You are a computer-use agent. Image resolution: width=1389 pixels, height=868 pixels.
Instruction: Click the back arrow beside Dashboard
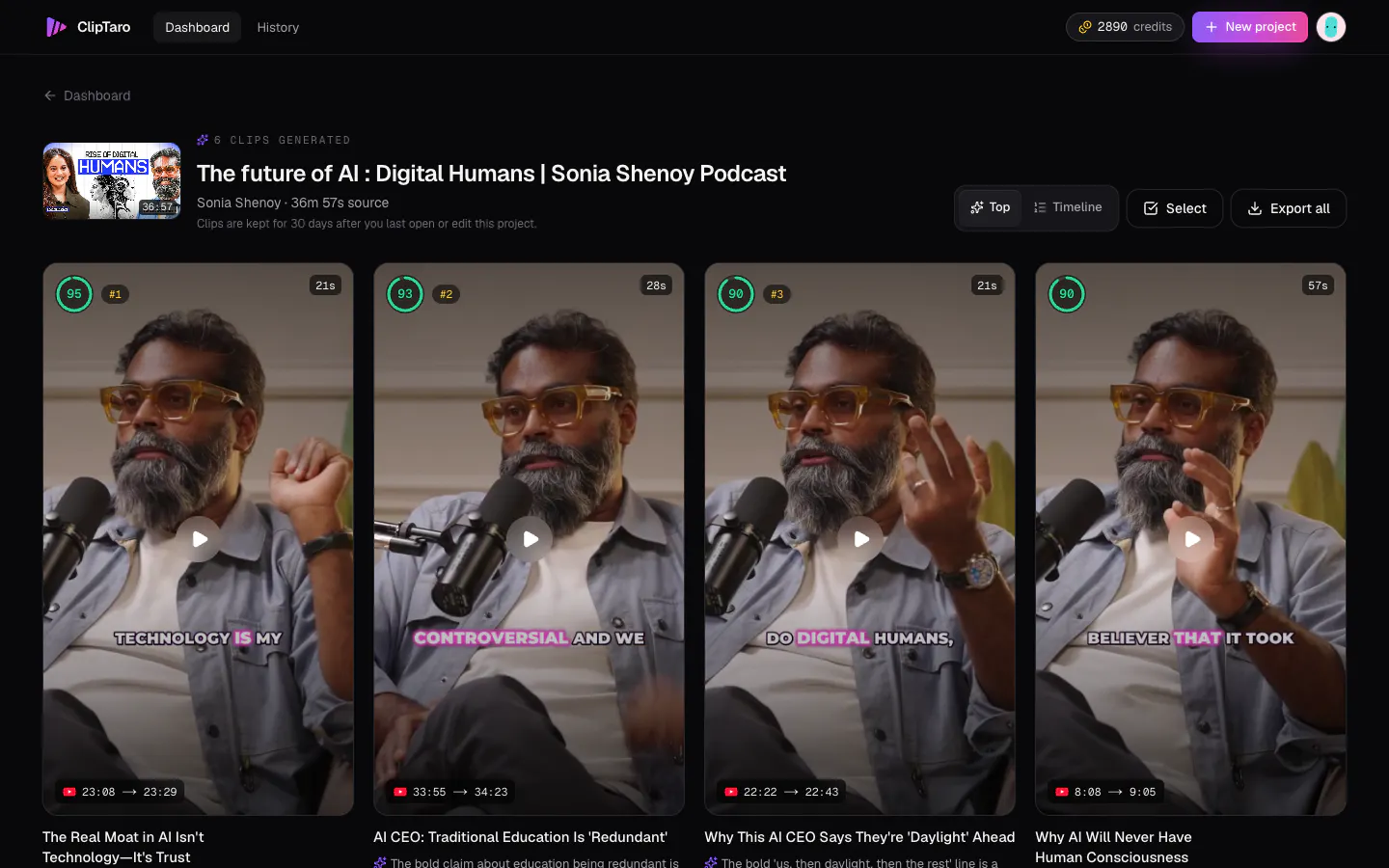point(50,95)
